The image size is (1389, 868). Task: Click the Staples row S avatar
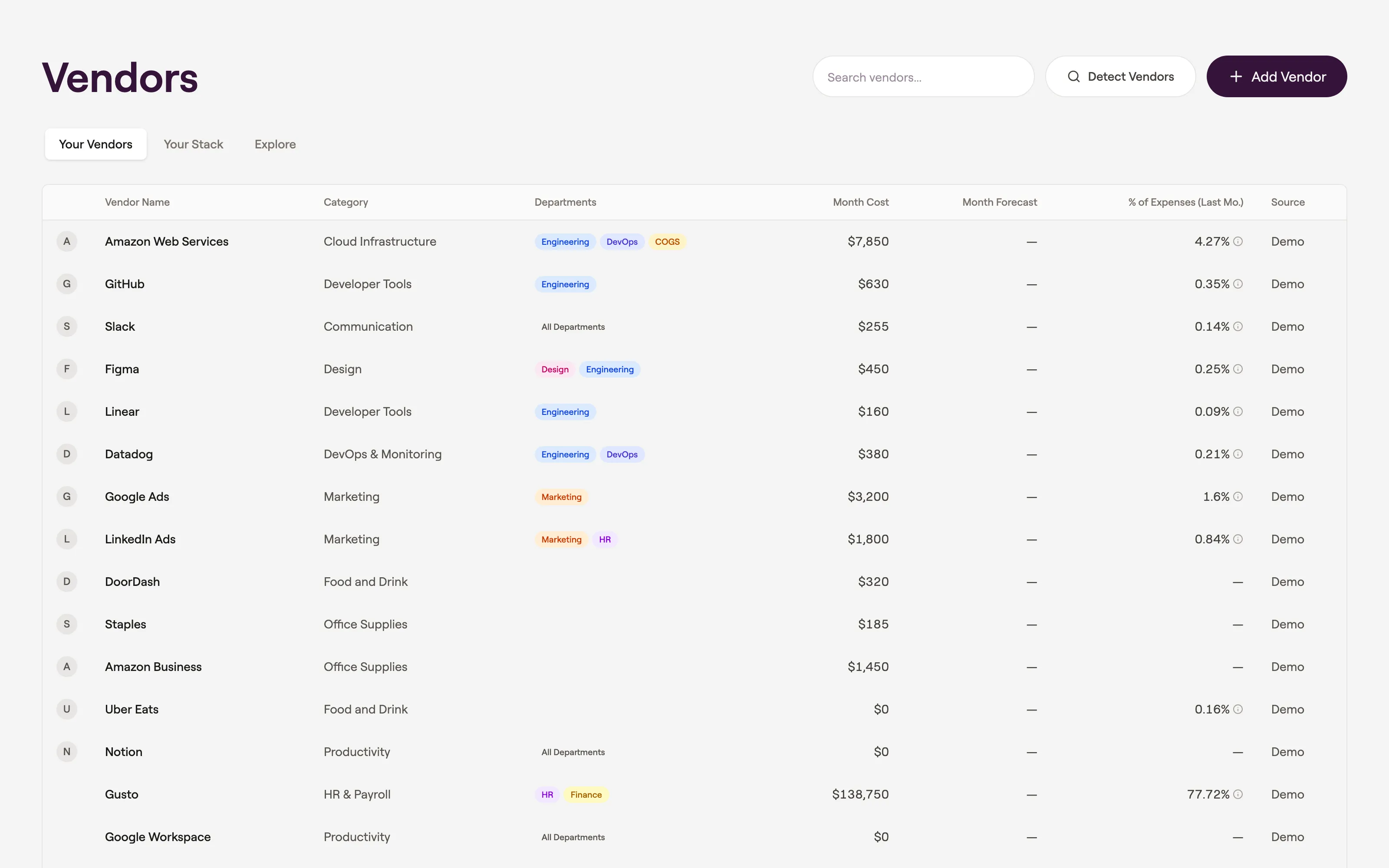coord(66,624)
